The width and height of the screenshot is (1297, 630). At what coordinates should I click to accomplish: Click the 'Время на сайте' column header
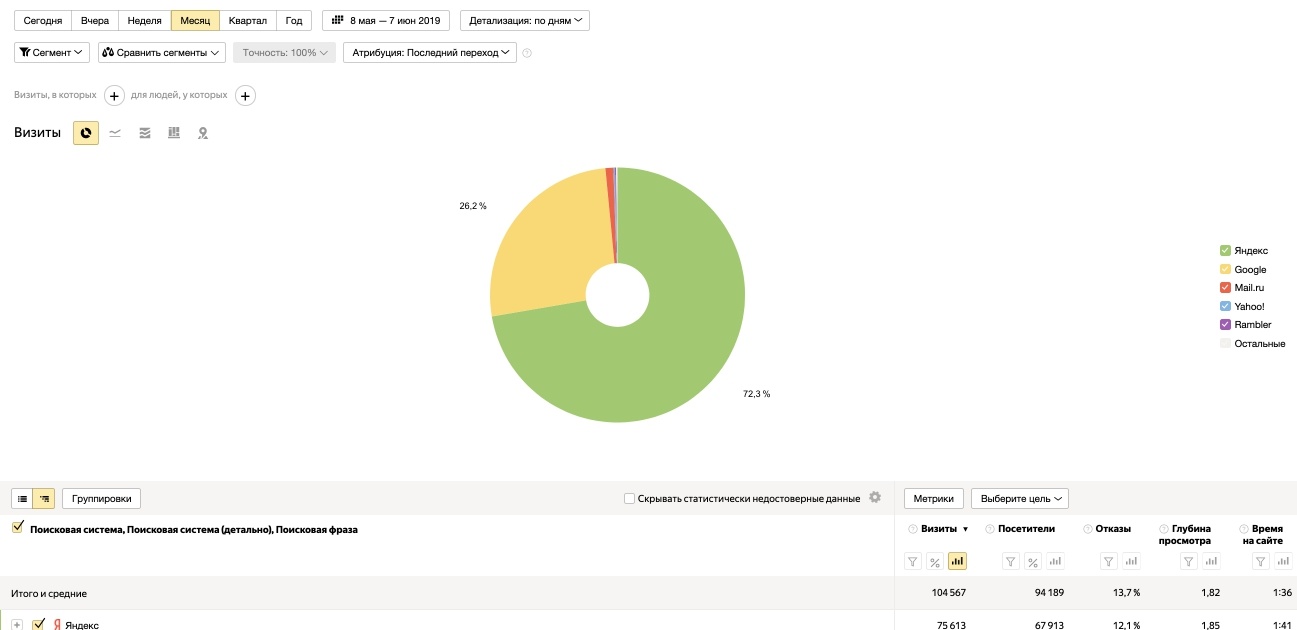[1263, 534]
